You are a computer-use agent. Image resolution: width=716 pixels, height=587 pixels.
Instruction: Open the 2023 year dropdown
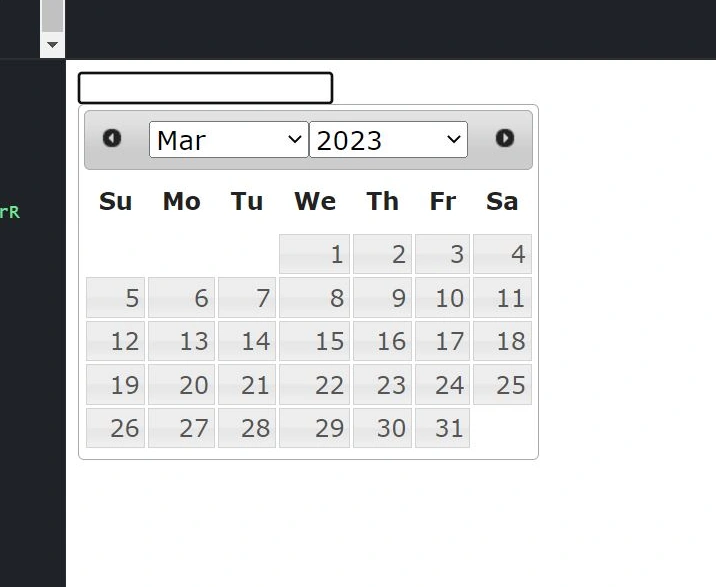(x=389, y=140)
